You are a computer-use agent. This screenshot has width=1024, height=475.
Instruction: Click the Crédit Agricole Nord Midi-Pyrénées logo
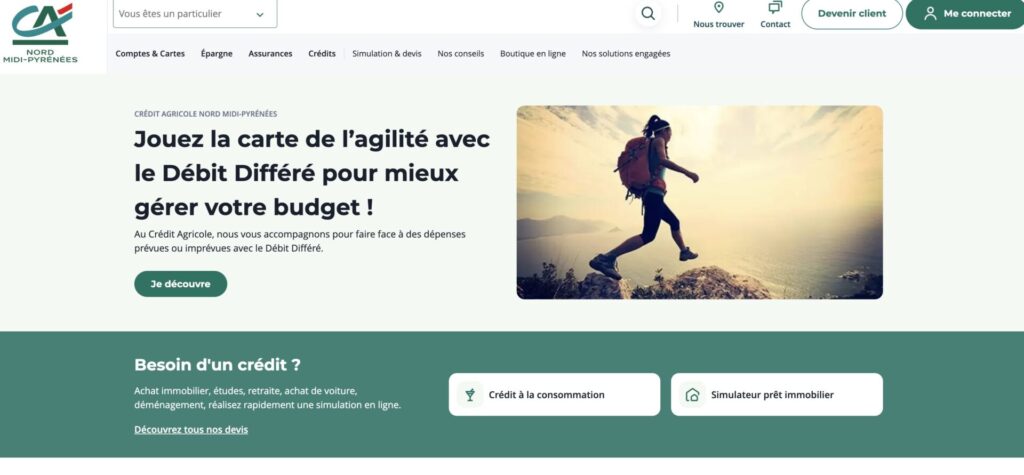click(40, 33)
